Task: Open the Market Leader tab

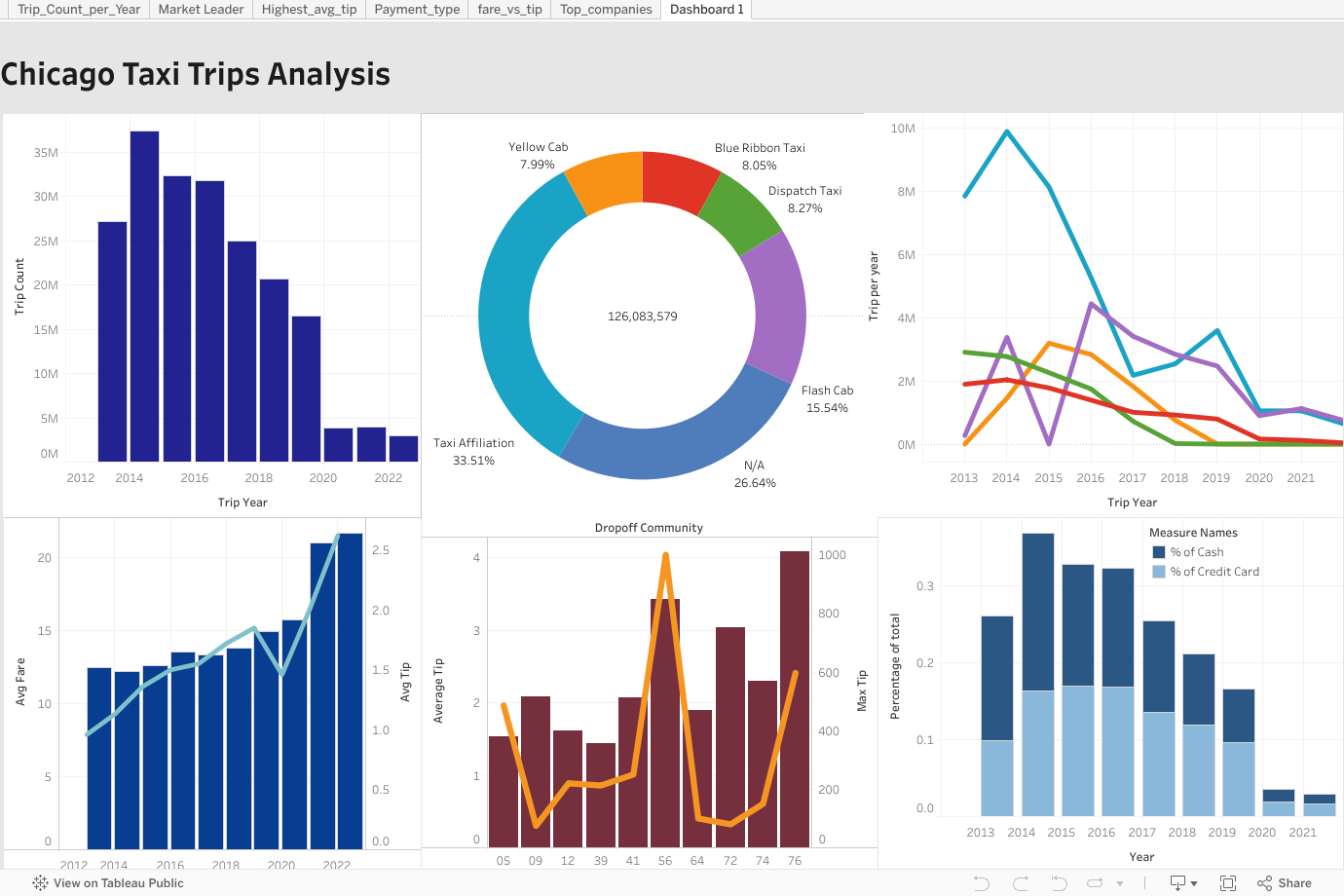Action: [201, 10]
